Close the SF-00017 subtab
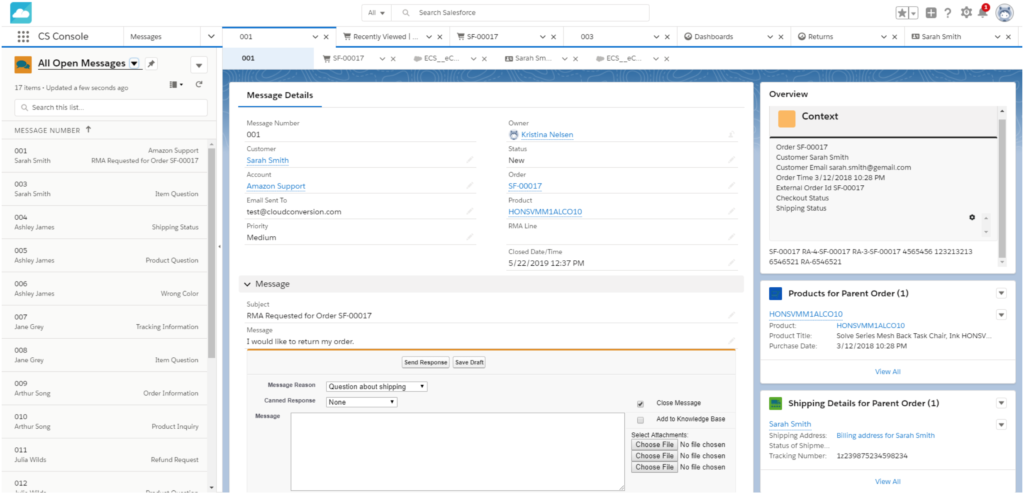1024x495 pixels. (x=393, y=59)
